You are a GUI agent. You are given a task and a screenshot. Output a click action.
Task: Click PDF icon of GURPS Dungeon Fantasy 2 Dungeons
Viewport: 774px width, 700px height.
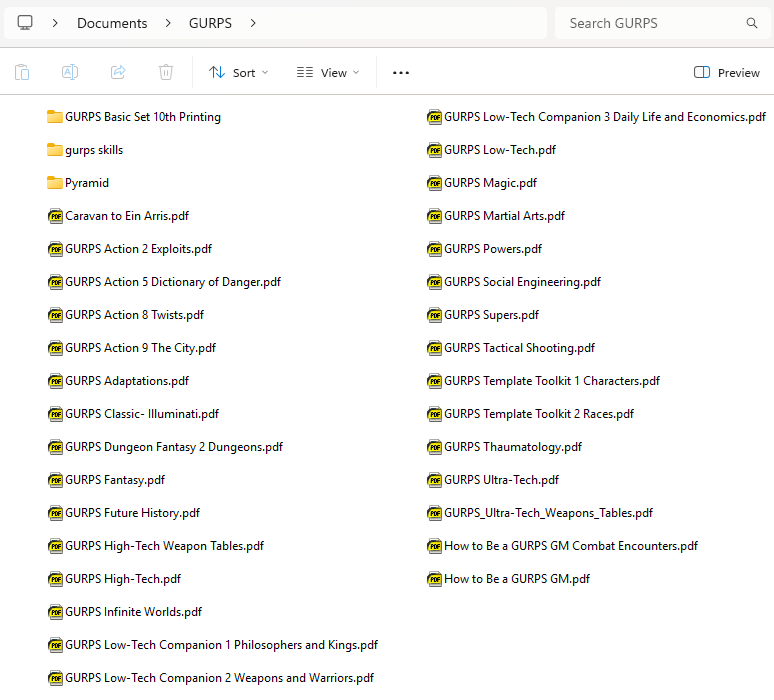[55, 447]
